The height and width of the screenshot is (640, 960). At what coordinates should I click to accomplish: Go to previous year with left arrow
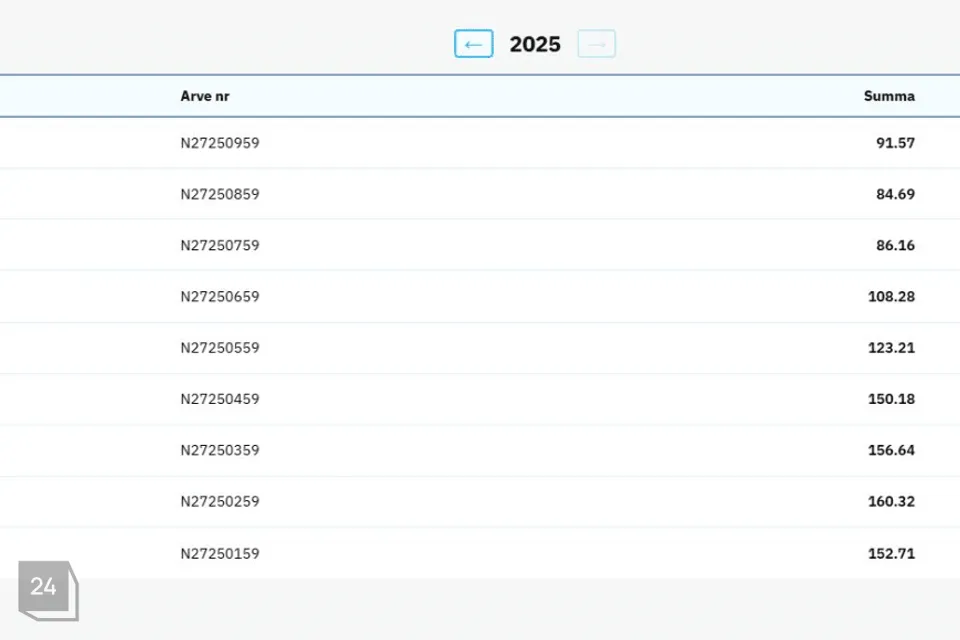pos(473,44)
